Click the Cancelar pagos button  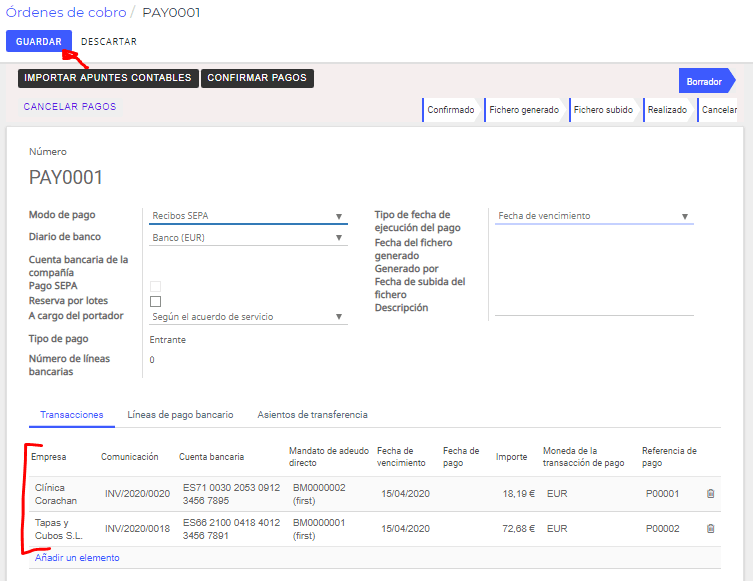tap(70, 107)
